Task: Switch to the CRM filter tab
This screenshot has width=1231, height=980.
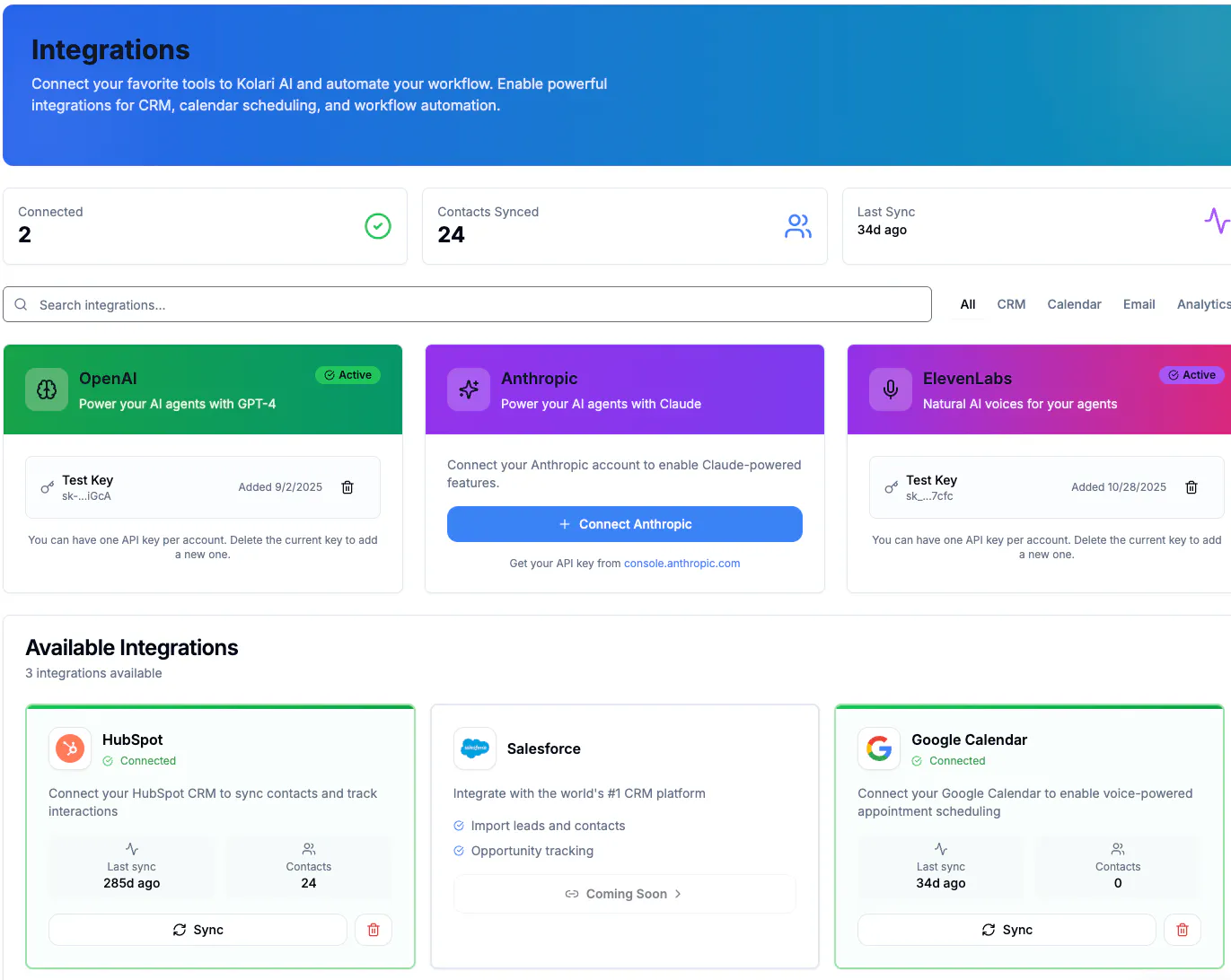Action: pyautogui.click(x=1011, y=304)
